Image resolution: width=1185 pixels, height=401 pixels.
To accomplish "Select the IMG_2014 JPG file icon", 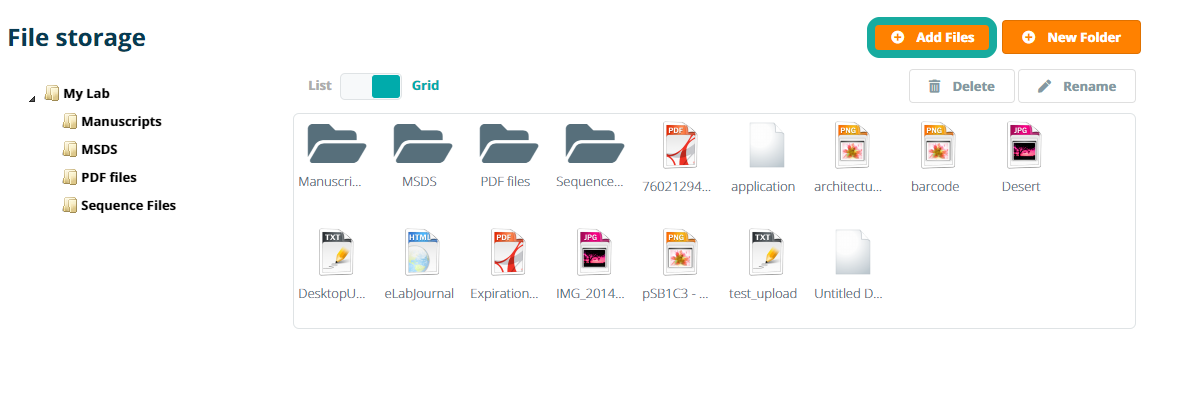I will click(591, 252).
